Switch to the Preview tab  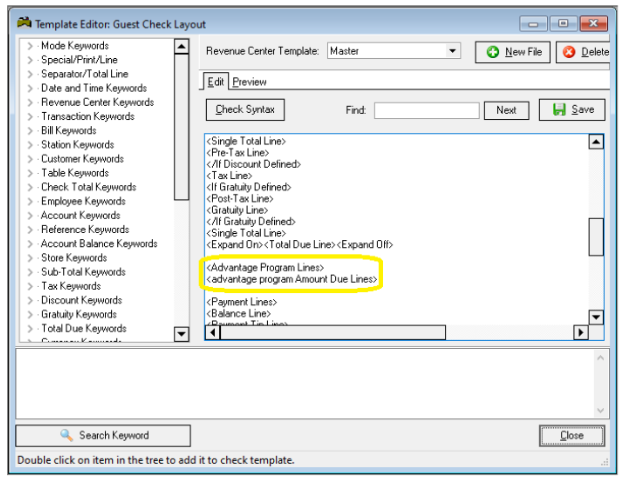point(249,82)
